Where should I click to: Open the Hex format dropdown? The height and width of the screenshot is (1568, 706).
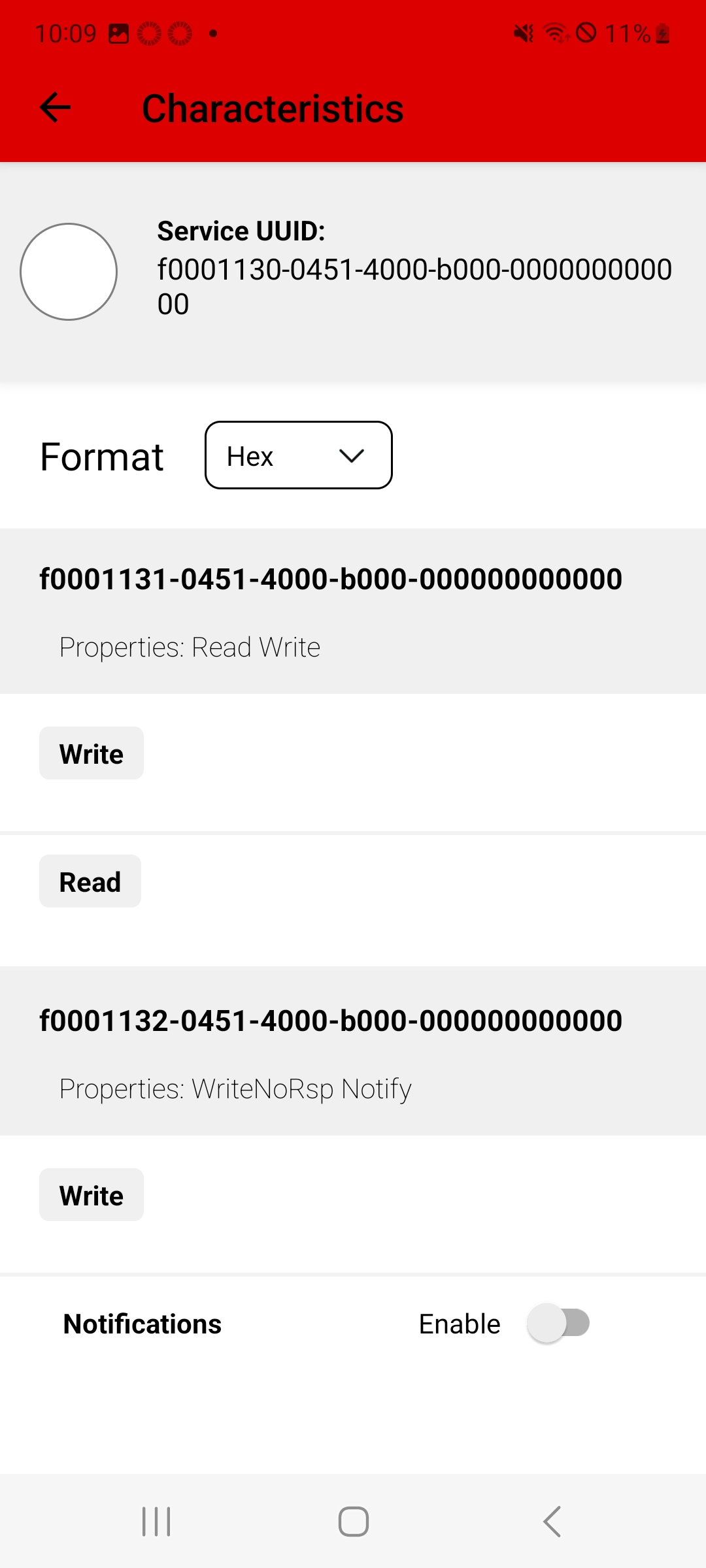point(298,455)
